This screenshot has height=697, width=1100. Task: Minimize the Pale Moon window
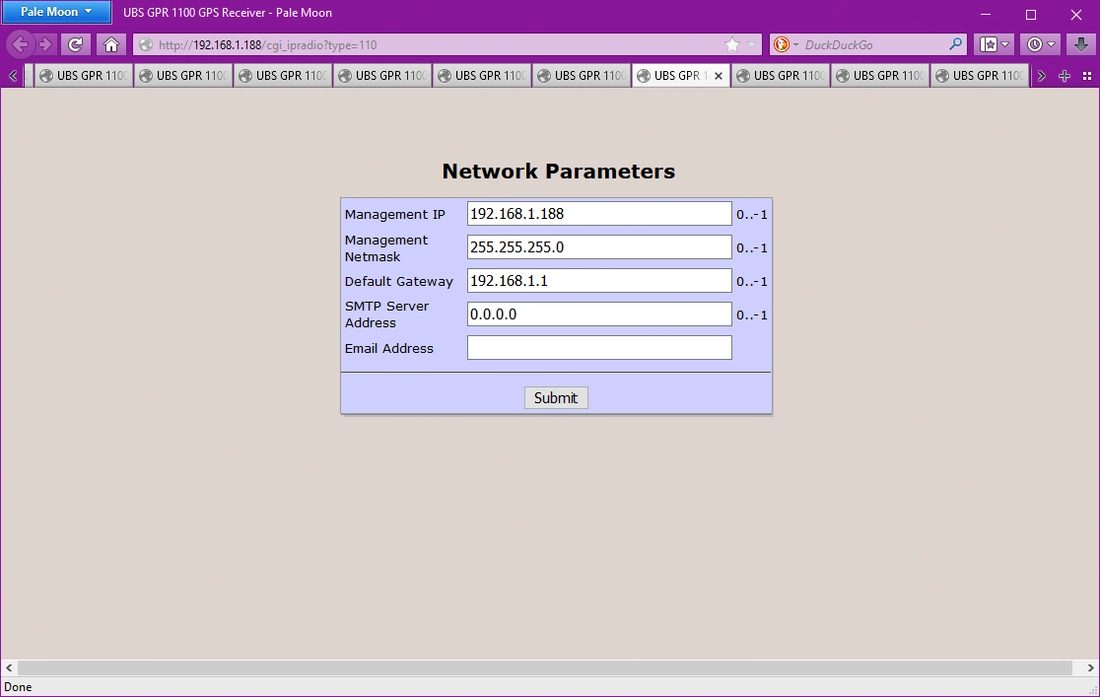[x=986, y=14]
